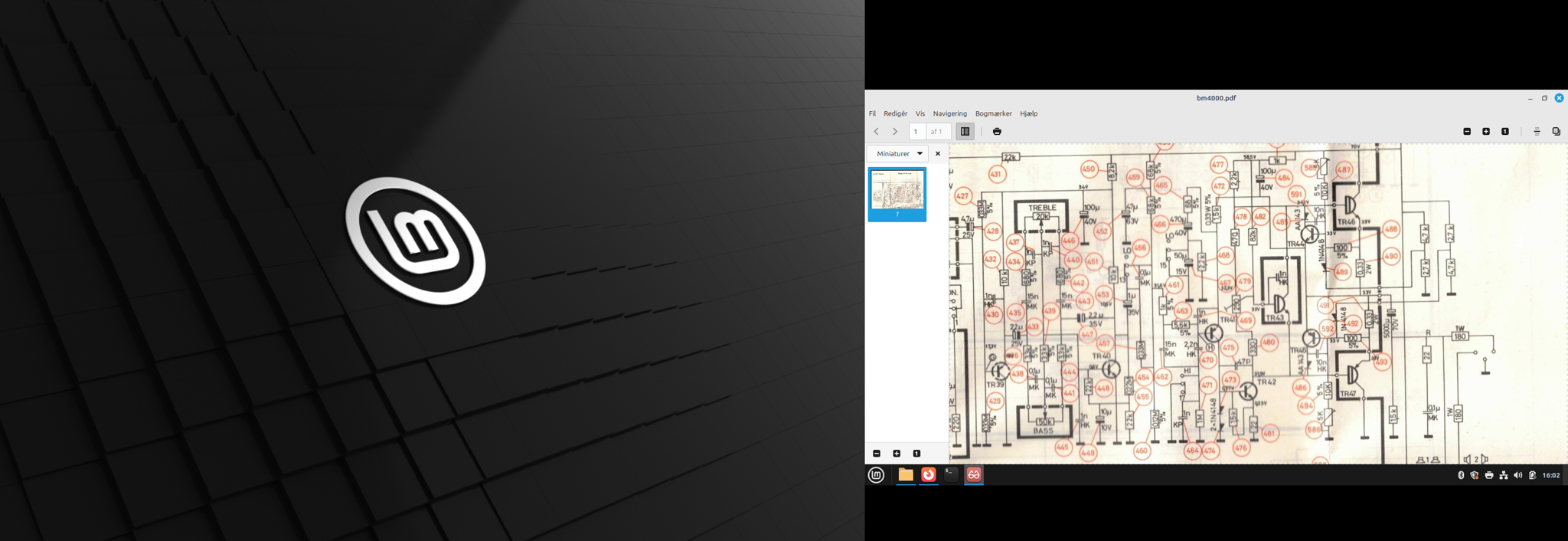Print the bm4000.pdf document

997,132
